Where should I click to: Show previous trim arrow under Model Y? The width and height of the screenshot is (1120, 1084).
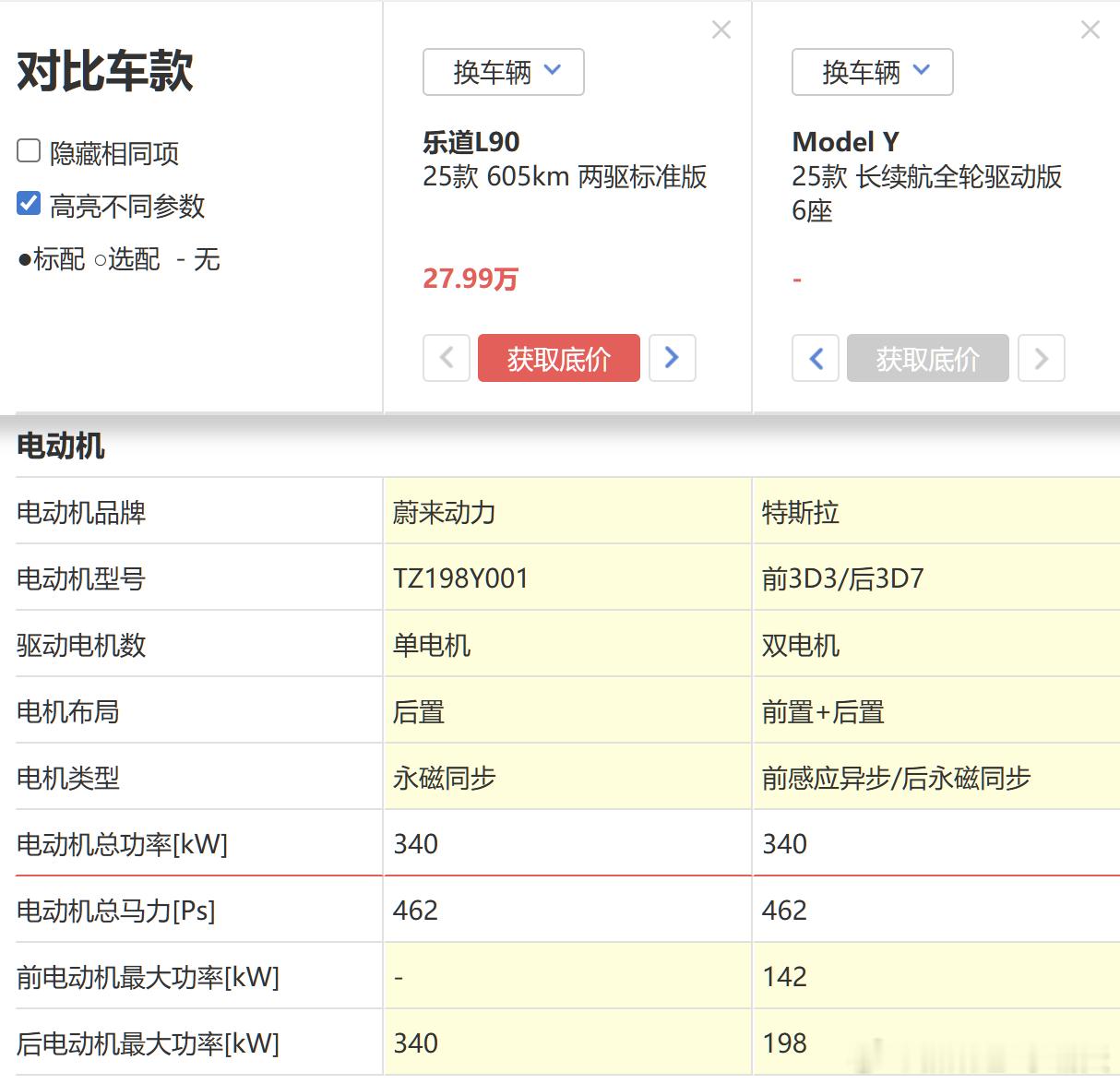tap(816, 358)
